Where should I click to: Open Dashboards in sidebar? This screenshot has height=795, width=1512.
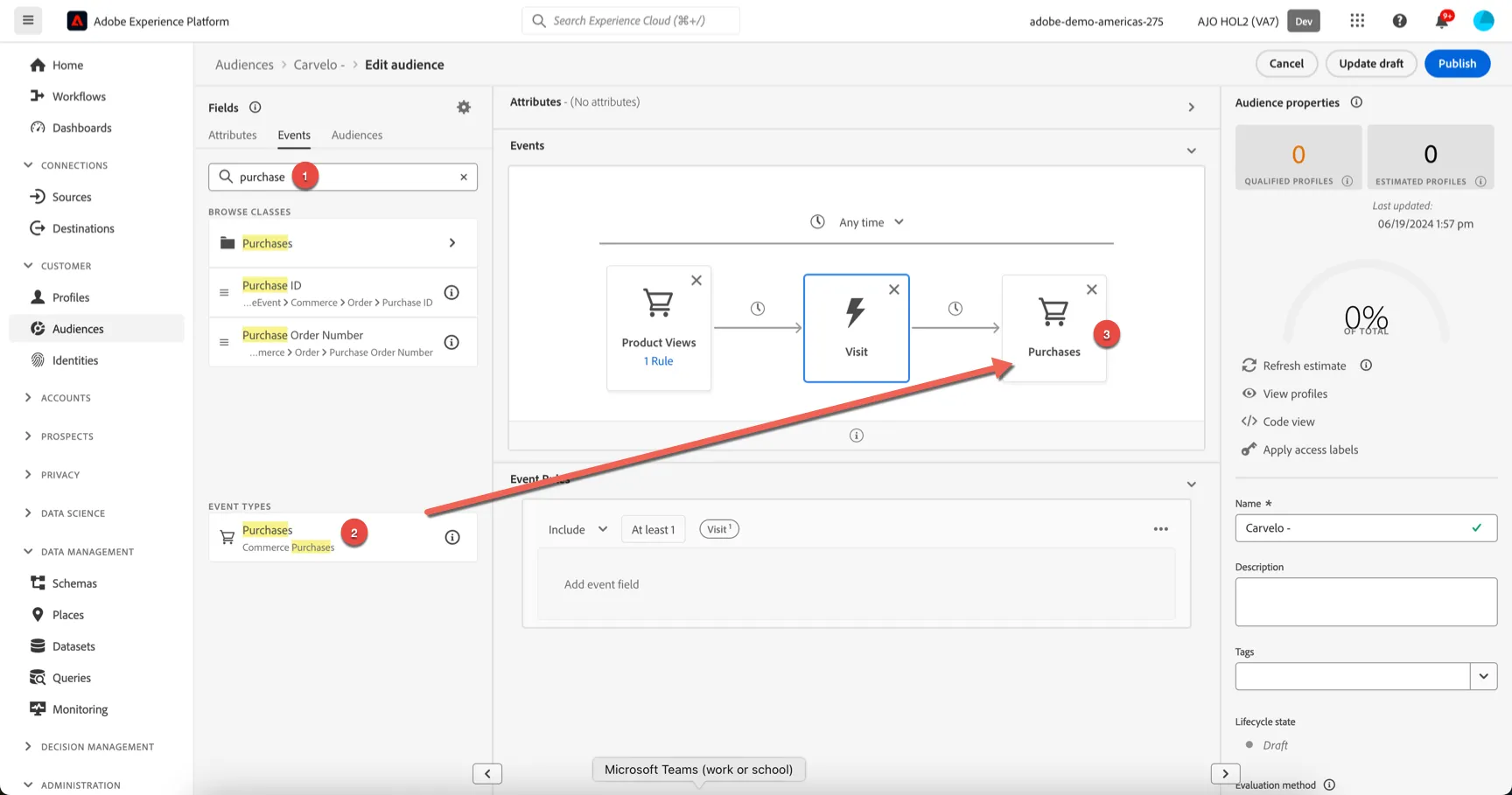pyautogui.click(x=81, y=129)
